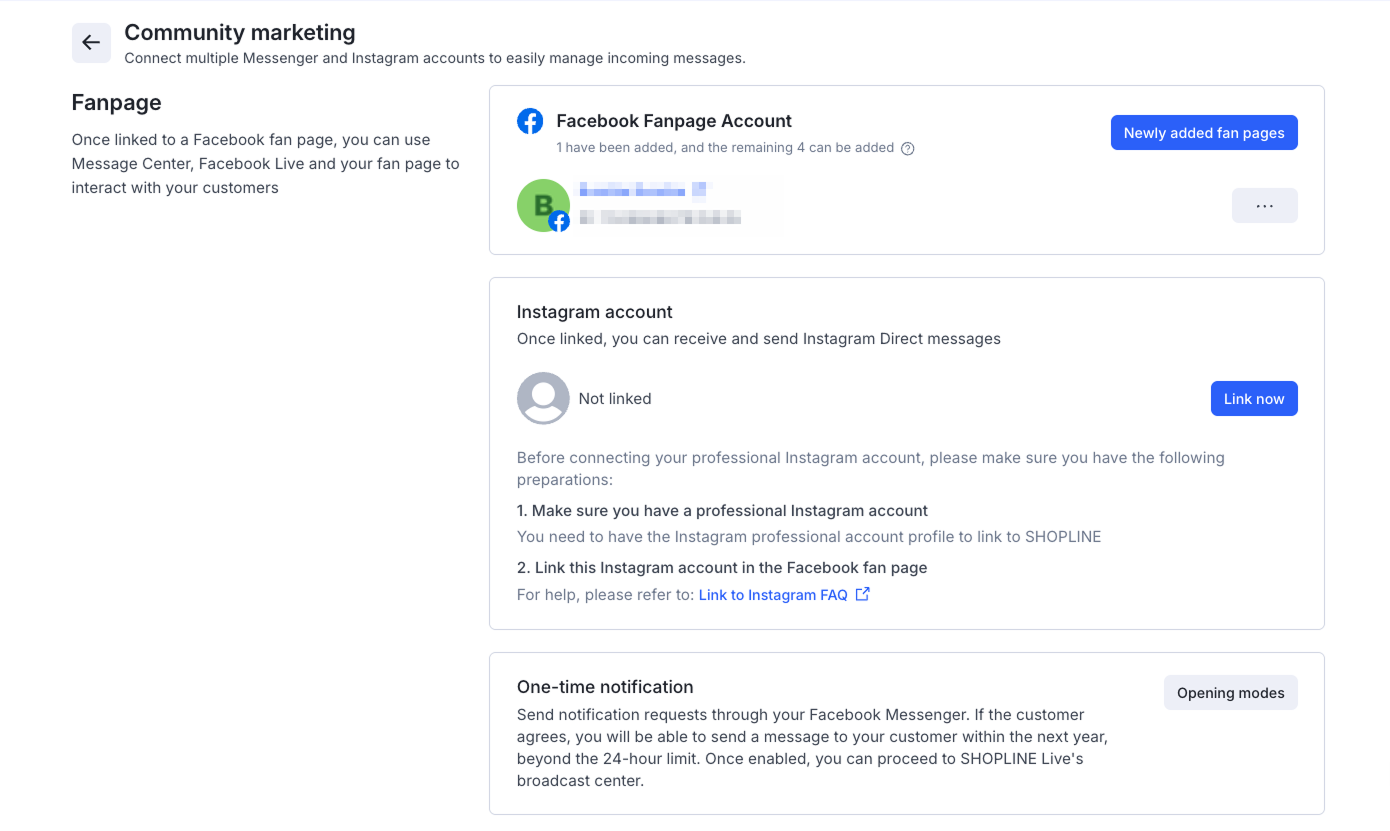Click the "Fanpage" section heading
1390x831 pixels.
(x=117, y=103)
